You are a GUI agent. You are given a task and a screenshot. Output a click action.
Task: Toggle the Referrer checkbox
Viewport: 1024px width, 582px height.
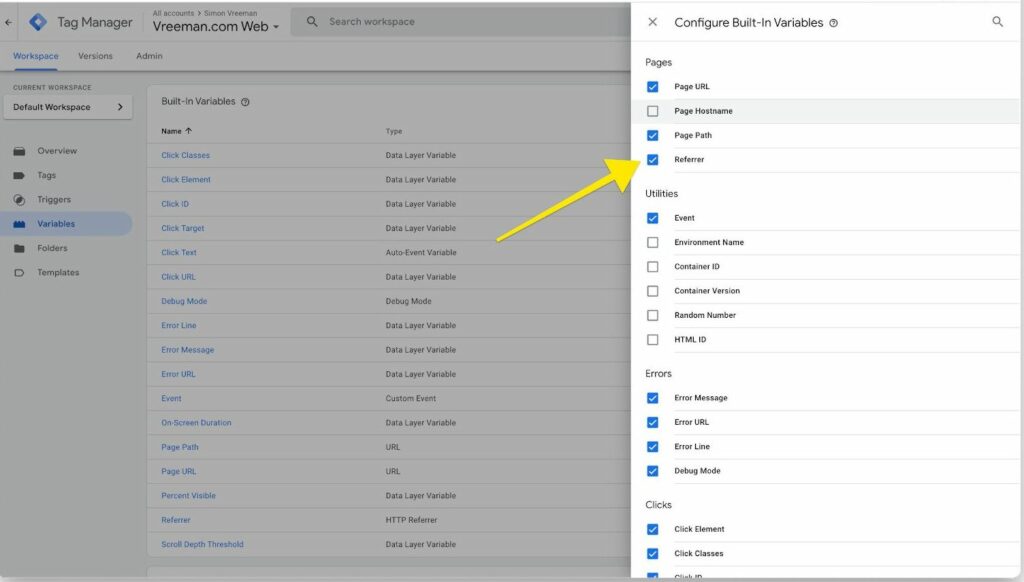[652, 159]
